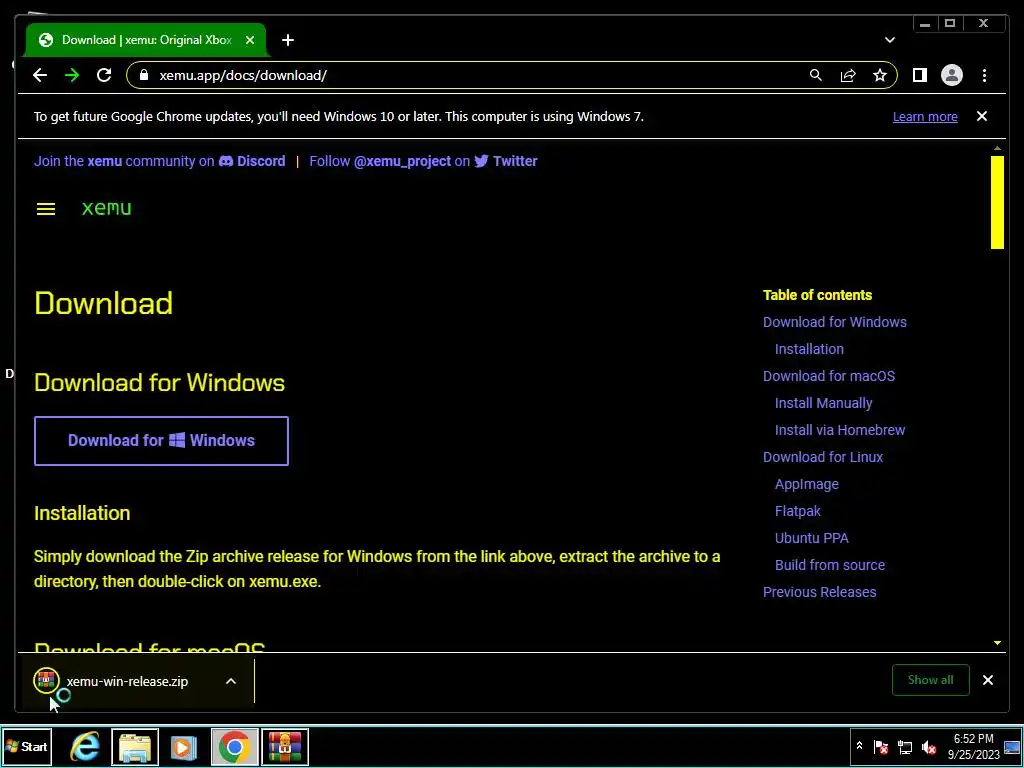
Task: Expand options chevron for xemu-win-release.zip
Action: point(231,681)
